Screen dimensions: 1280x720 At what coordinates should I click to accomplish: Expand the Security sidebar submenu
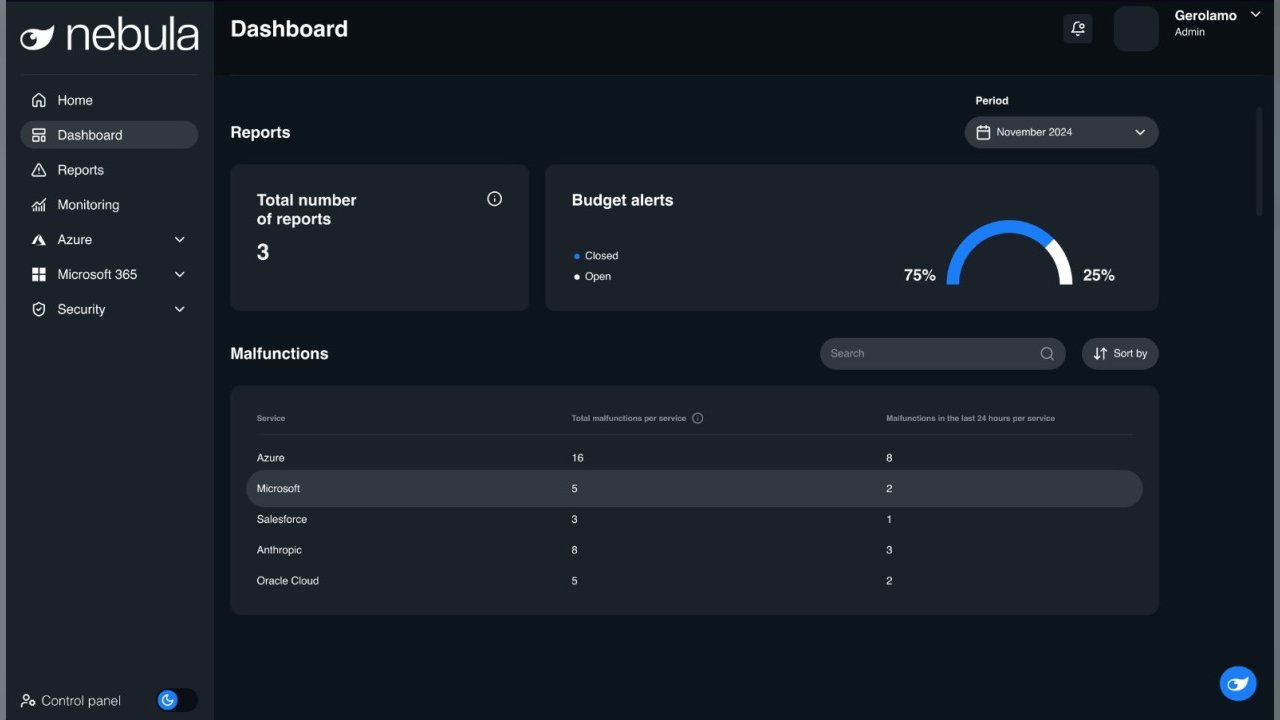180,309
